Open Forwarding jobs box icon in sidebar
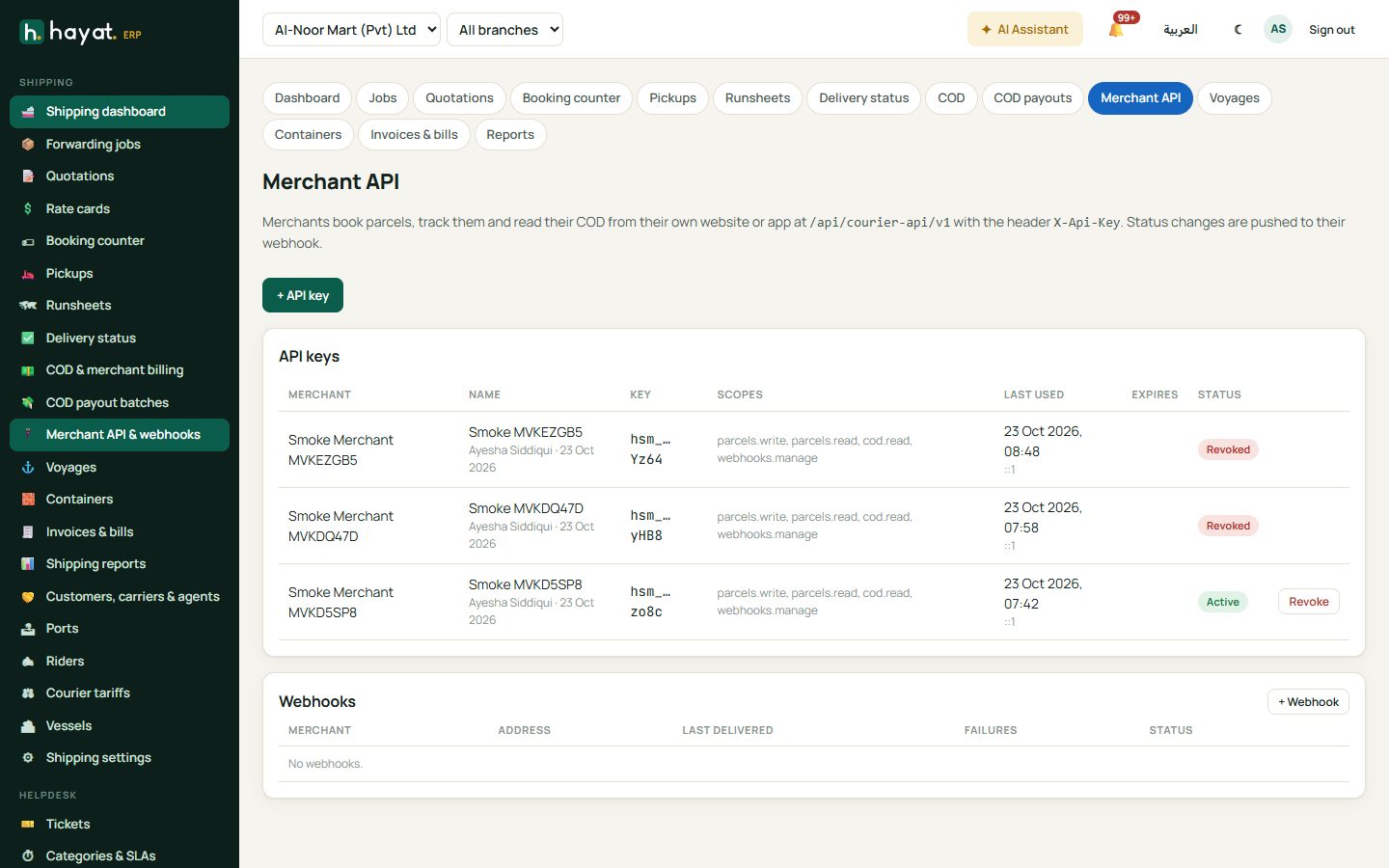 (28, 144)
